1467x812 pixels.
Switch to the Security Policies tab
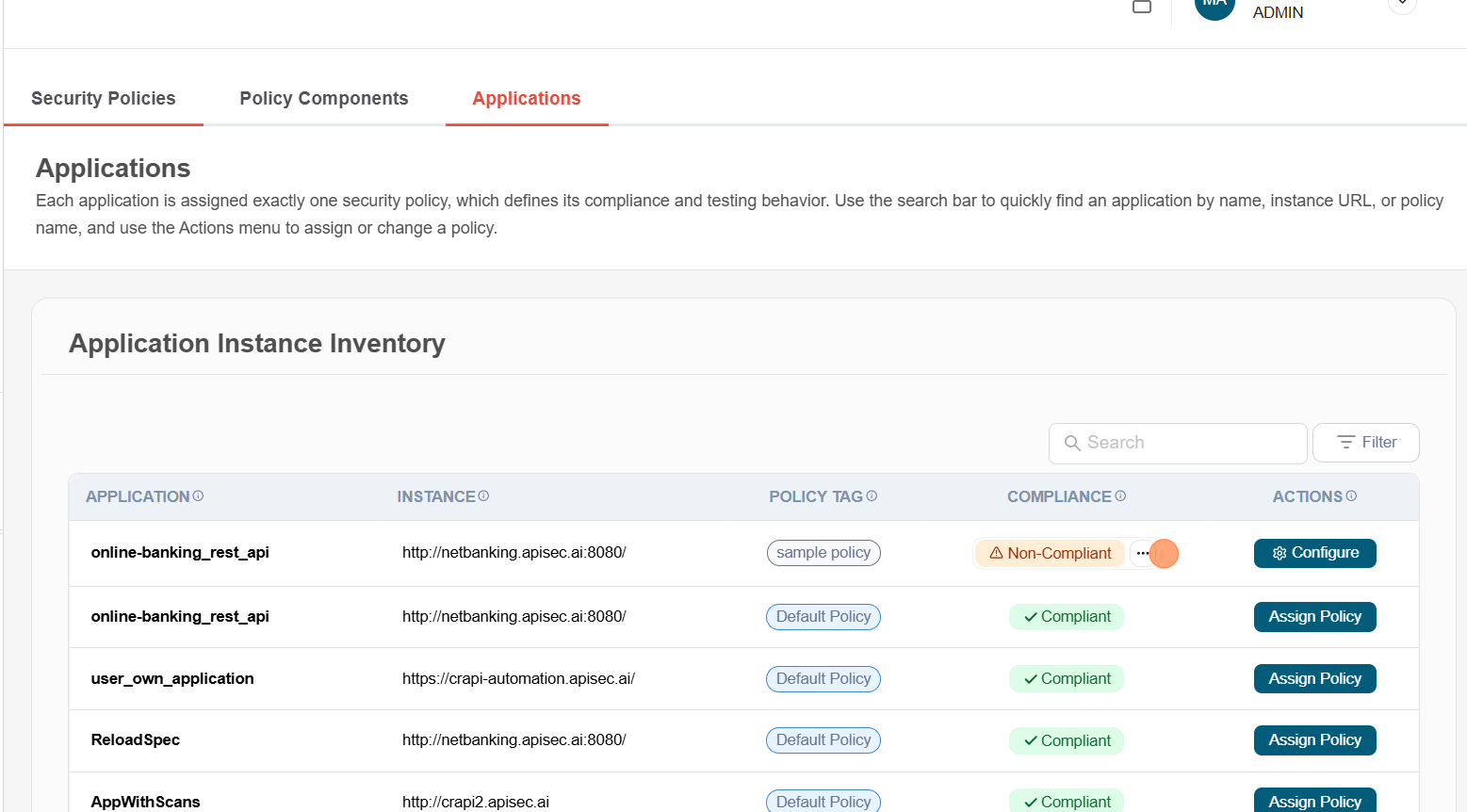(104, 99)
